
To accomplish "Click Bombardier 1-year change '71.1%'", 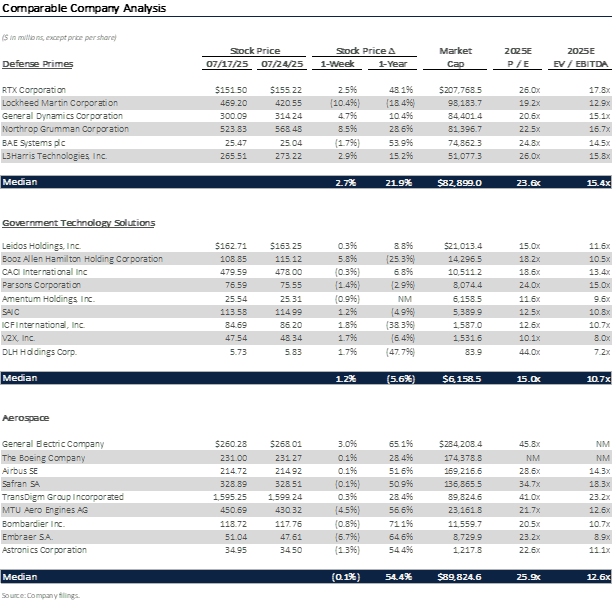I will (x=401, y=524).
